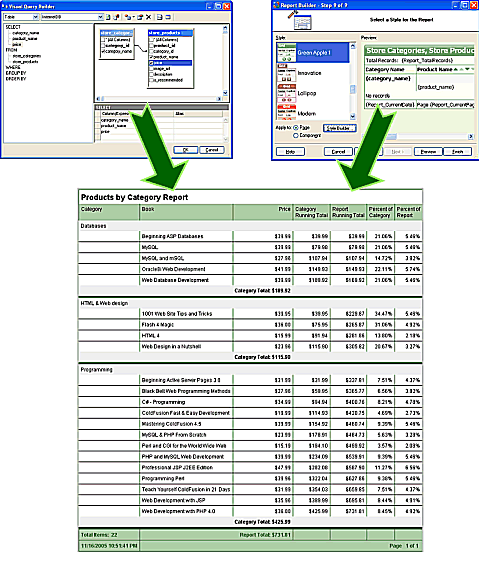Check category_id in store_categories table
Image resolution: width=479 pixels, height=566 pixels.
tap(104, 45)
